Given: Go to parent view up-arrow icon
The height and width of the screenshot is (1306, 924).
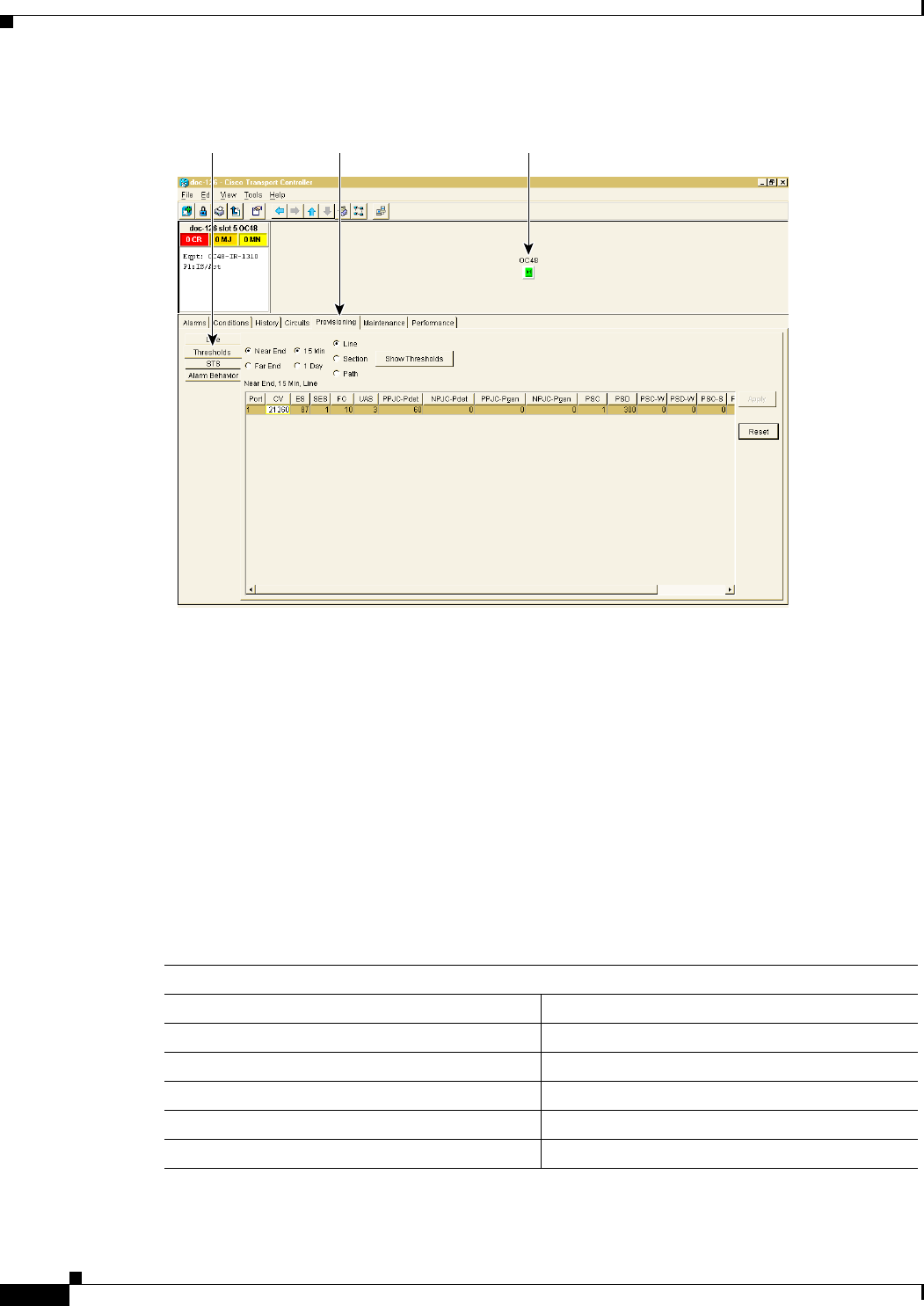Looking at the screenshot, I should click(x=311, y=211).
